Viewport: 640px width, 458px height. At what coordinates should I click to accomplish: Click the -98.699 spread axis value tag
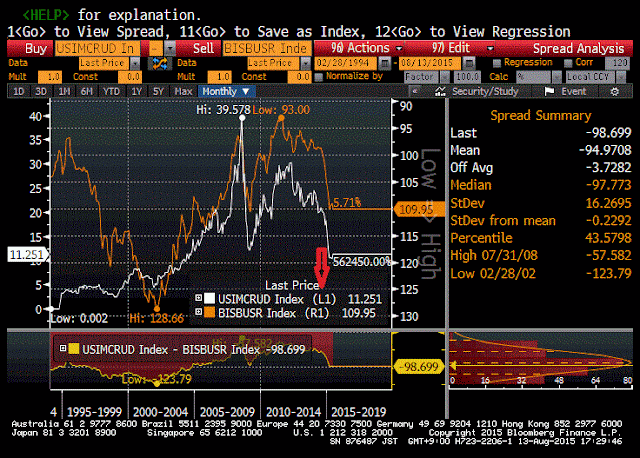418,367
